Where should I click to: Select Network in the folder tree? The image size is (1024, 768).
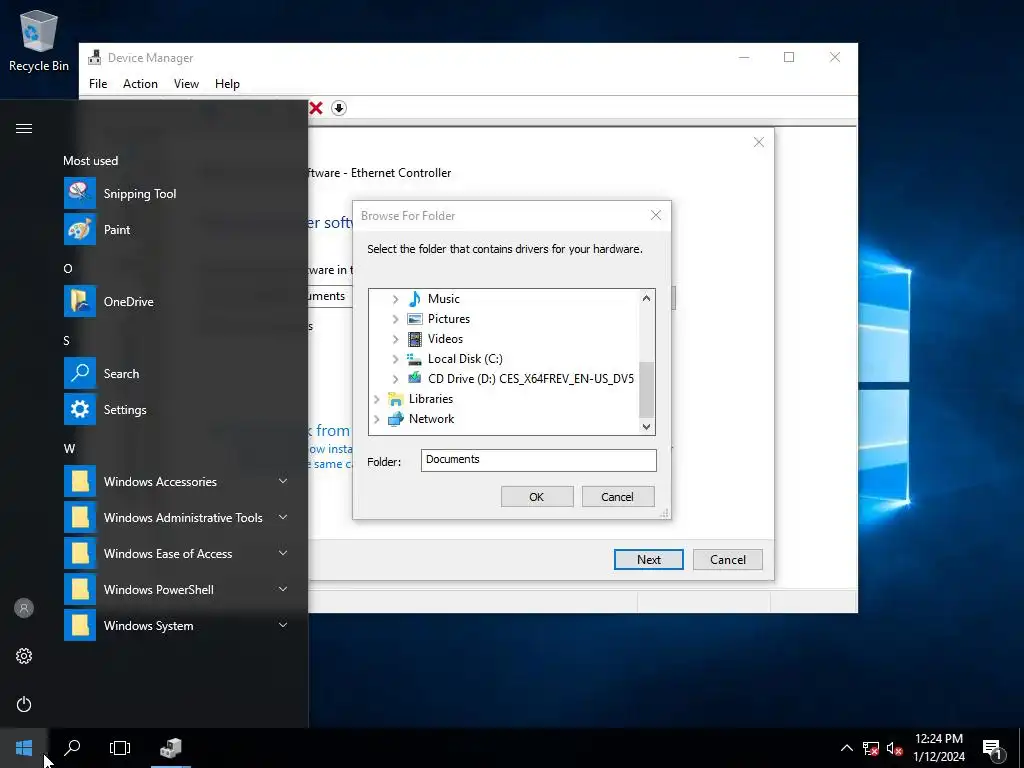click(431, 419)
